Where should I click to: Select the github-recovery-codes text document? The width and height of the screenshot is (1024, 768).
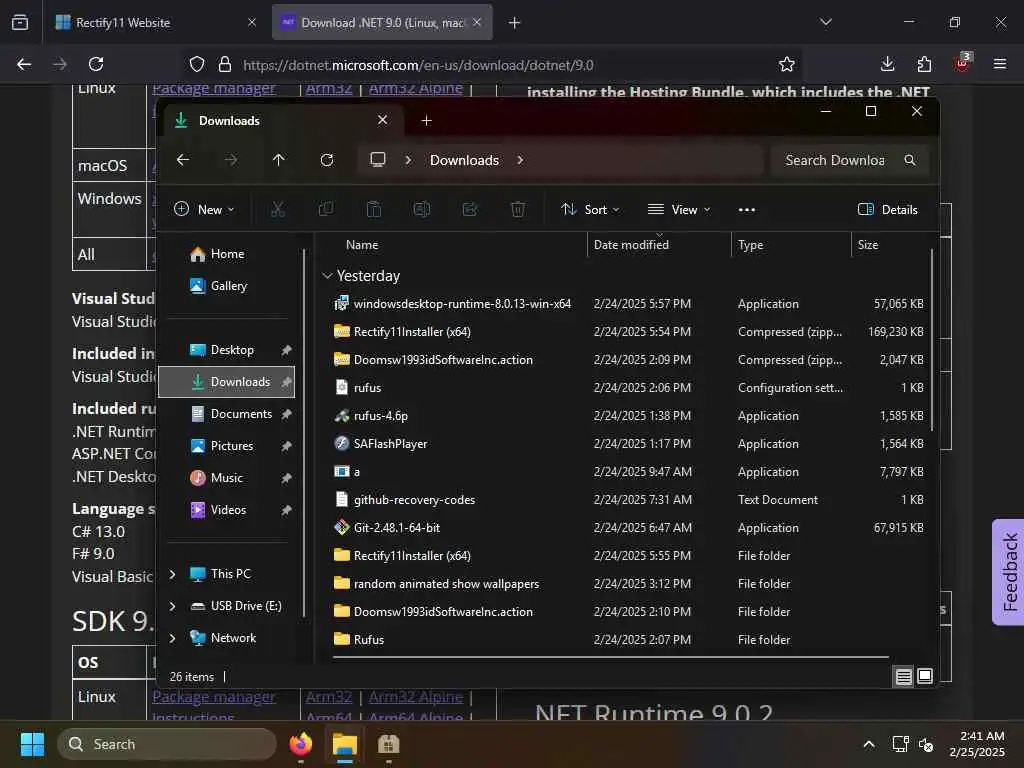click(414, 500)
